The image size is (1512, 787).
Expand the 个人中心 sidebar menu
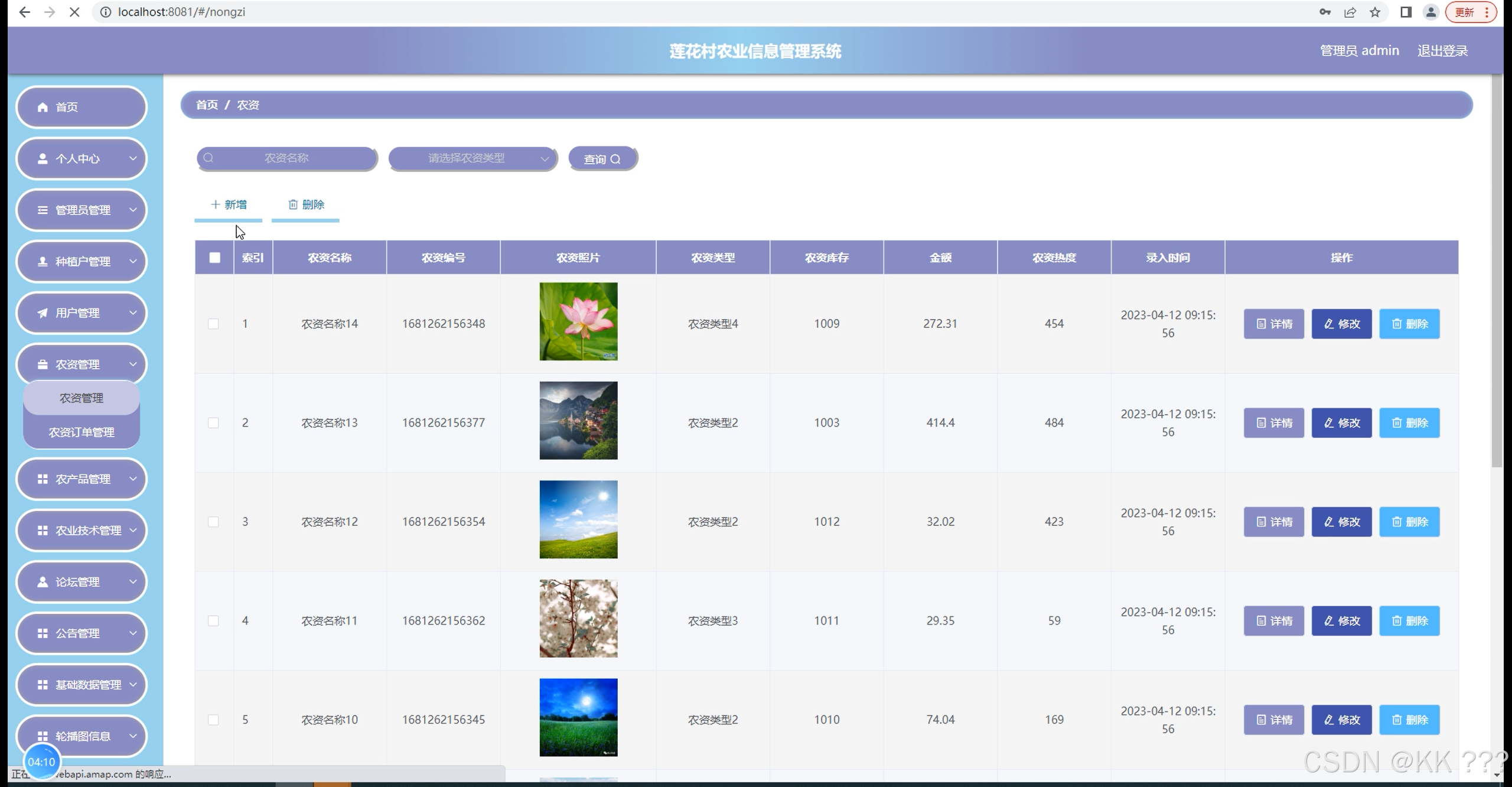82,158
